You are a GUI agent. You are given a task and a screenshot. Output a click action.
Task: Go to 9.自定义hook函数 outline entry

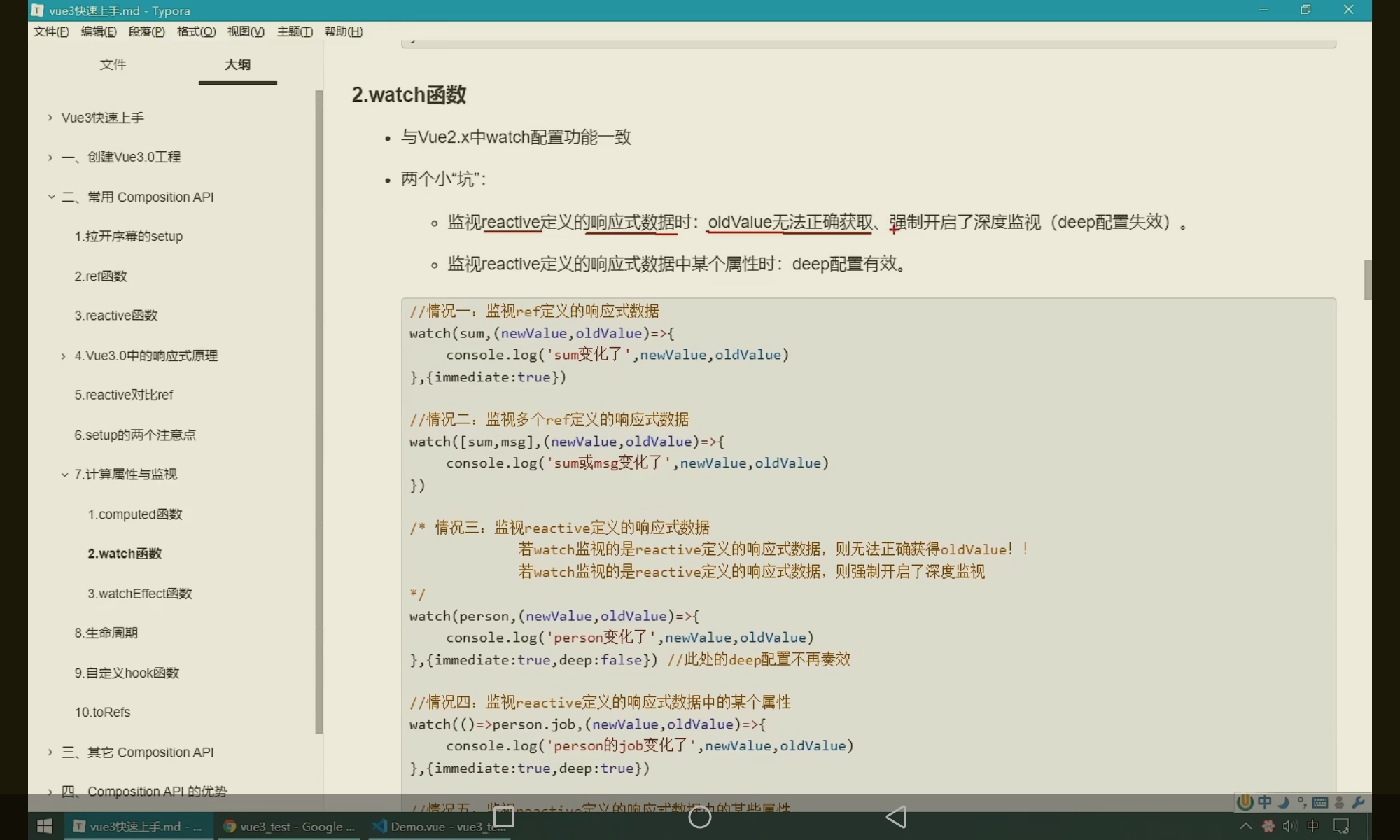click(x=127, y=673)
